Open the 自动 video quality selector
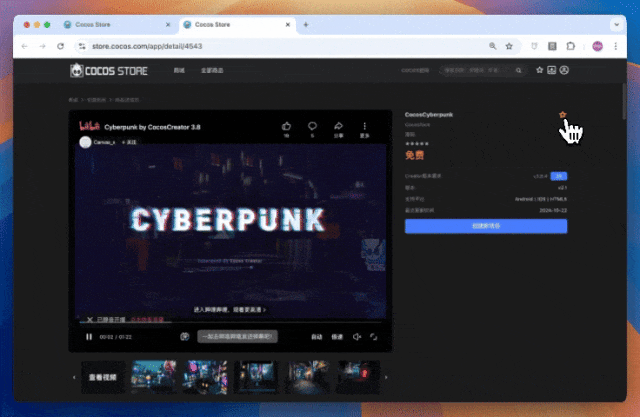Viewport: 640px width, 417px height. tap(317, 337)
